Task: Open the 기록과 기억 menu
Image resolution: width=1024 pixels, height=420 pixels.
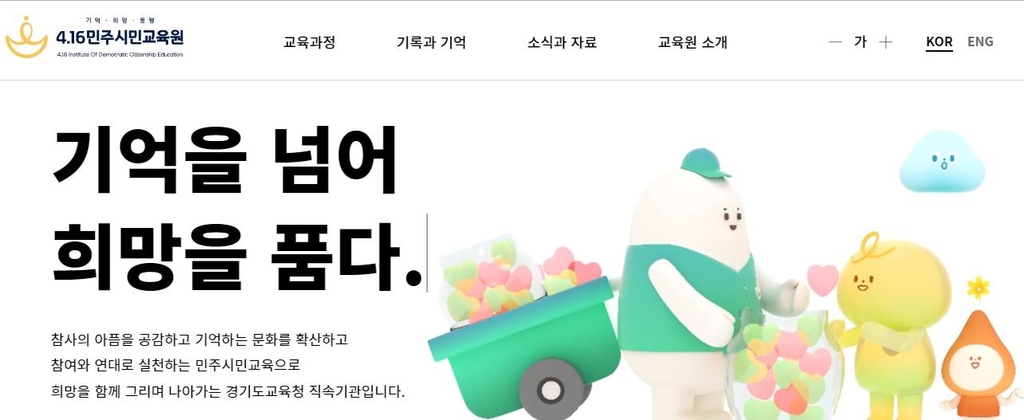Action: [431, 42]
